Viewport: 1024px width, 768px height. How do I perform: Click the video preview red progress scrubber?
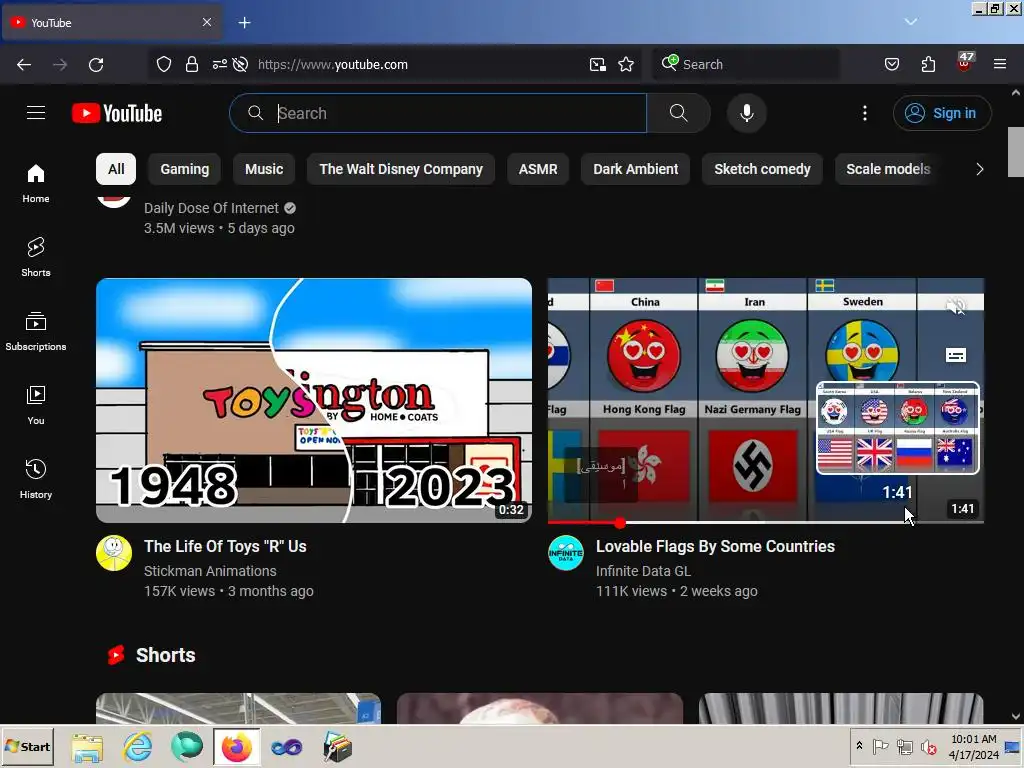click(620, 522)
